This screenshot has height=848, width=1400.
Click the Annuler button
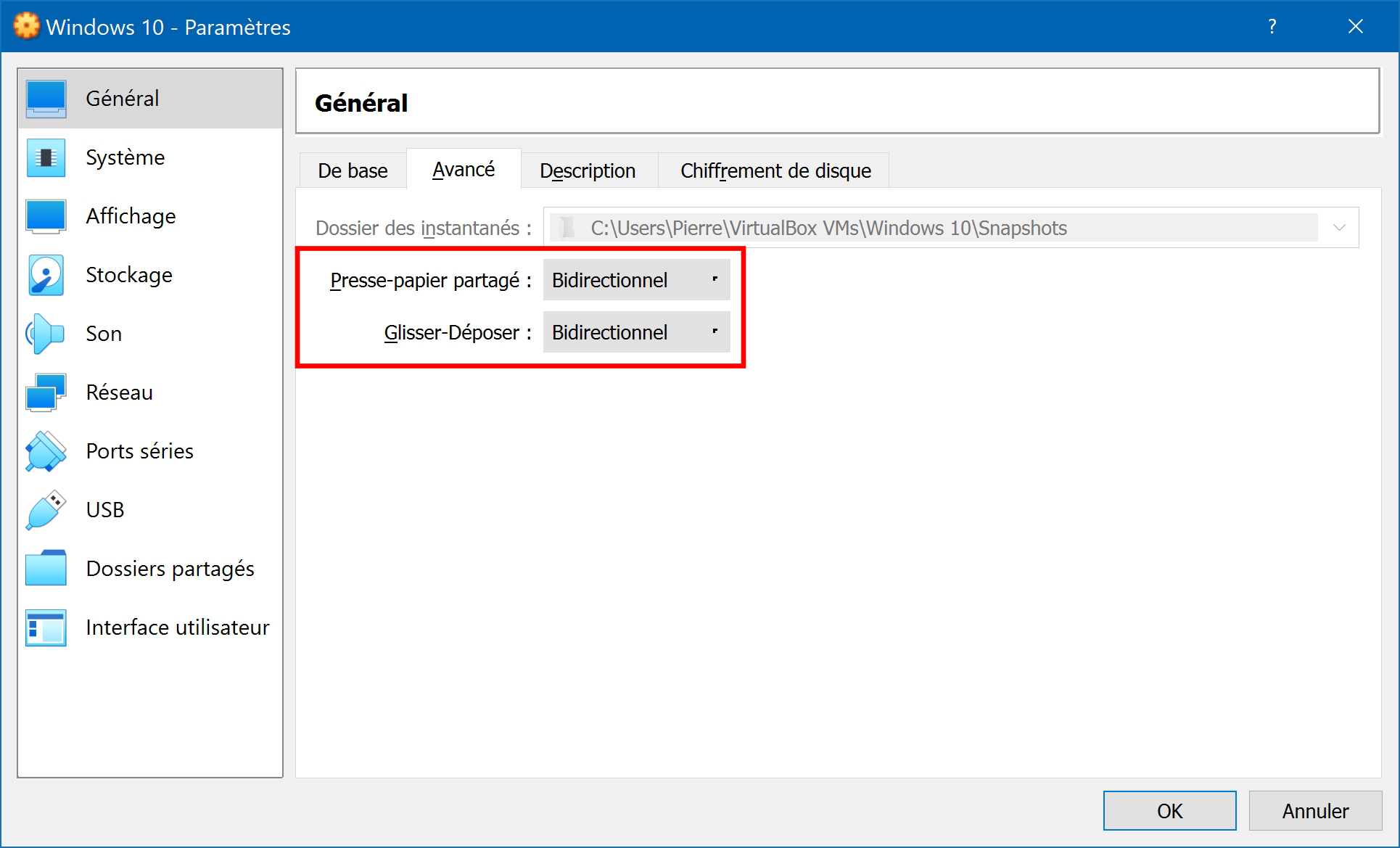(x=1315, y=810)
